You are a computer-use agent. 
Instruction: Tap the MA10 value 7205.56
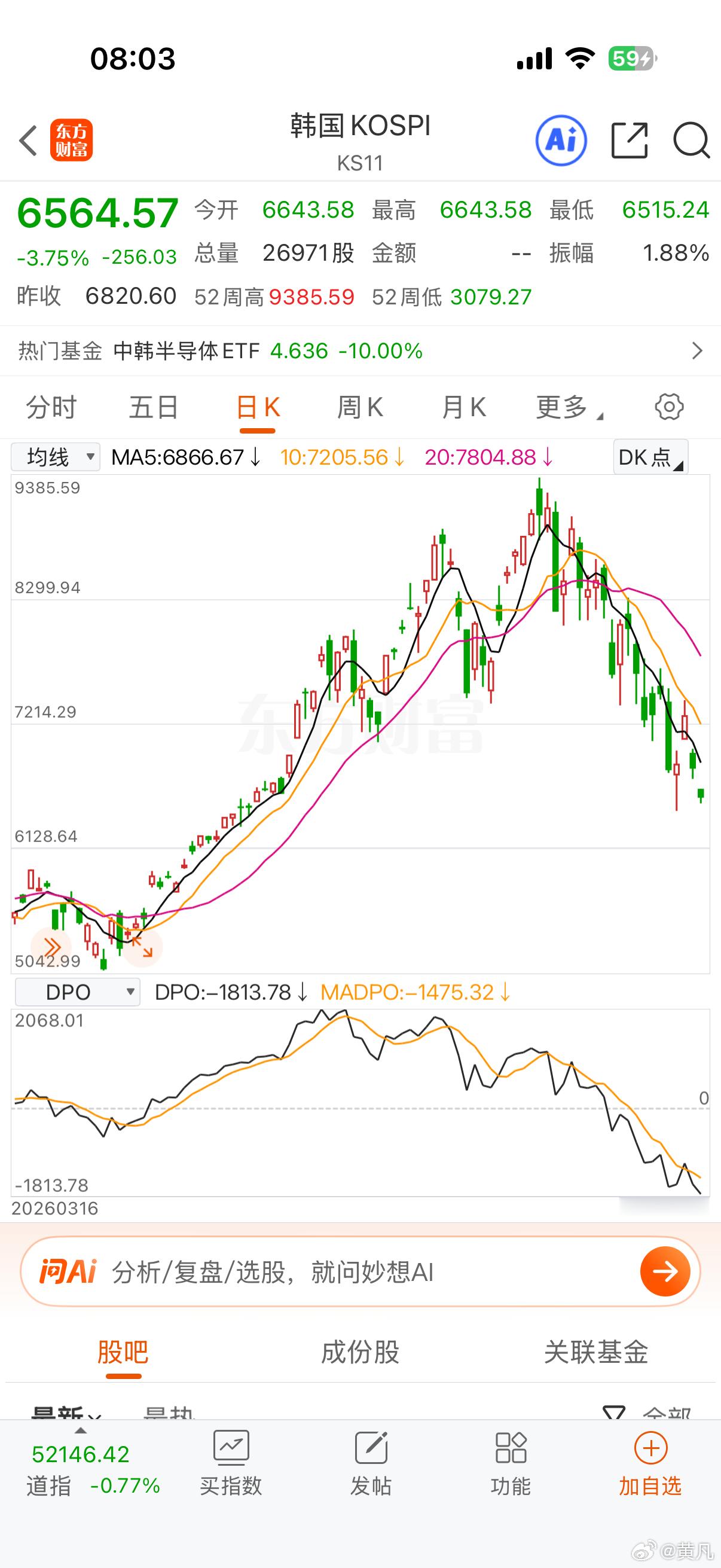343,457
